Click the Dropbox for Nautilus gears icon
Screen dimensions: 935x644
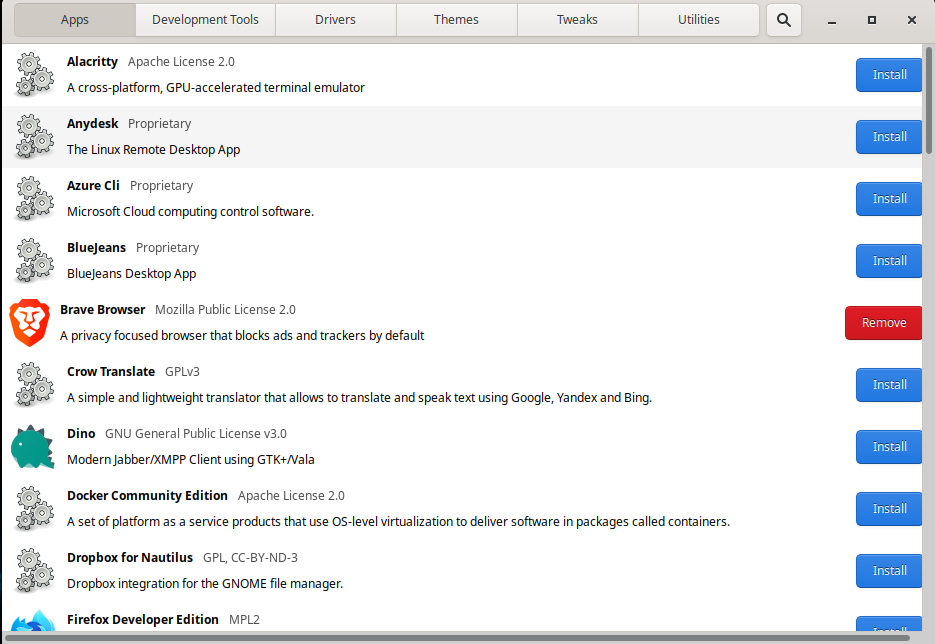pos(34,571)
